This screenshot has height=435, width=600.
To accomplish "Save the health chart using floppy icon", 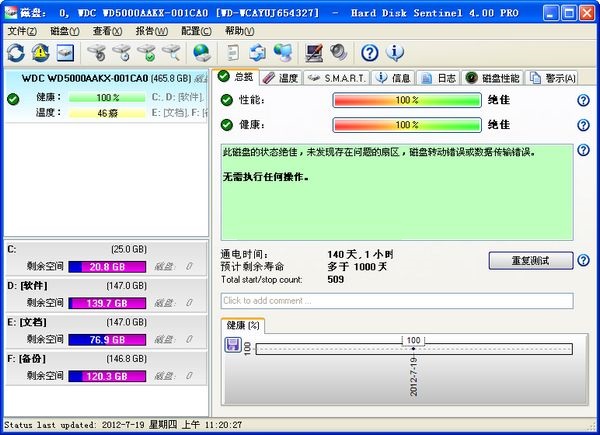I will point(234,345).
